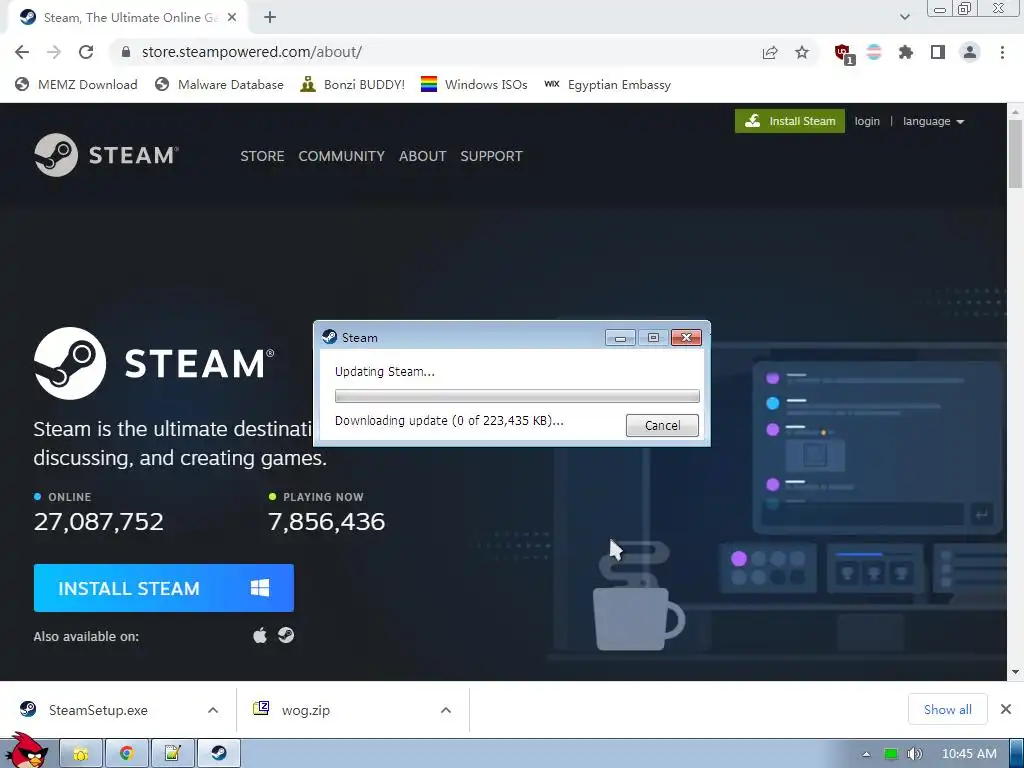
Task: Open the Egyptian Embassy bookmark
Action: pyautogui.click(x=607, y=85)
